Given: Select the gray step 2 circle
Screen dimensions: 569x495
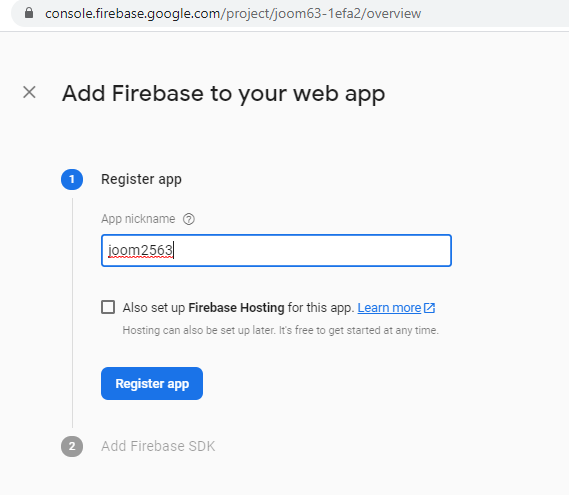Looking at the screenshot, I should click(x=72, y=446).
